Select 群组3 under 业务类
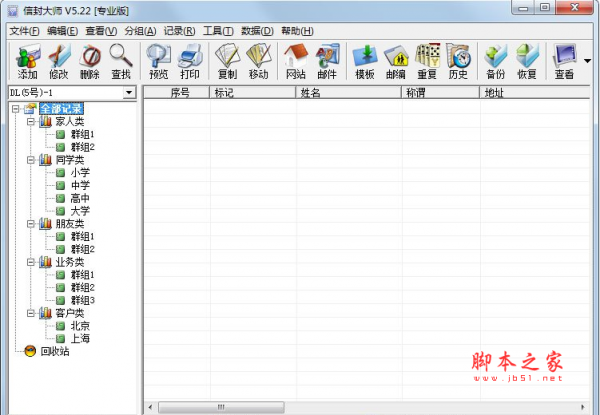This screenshot has width=600, height=415. pyautogui.click(x=82, y=300)
